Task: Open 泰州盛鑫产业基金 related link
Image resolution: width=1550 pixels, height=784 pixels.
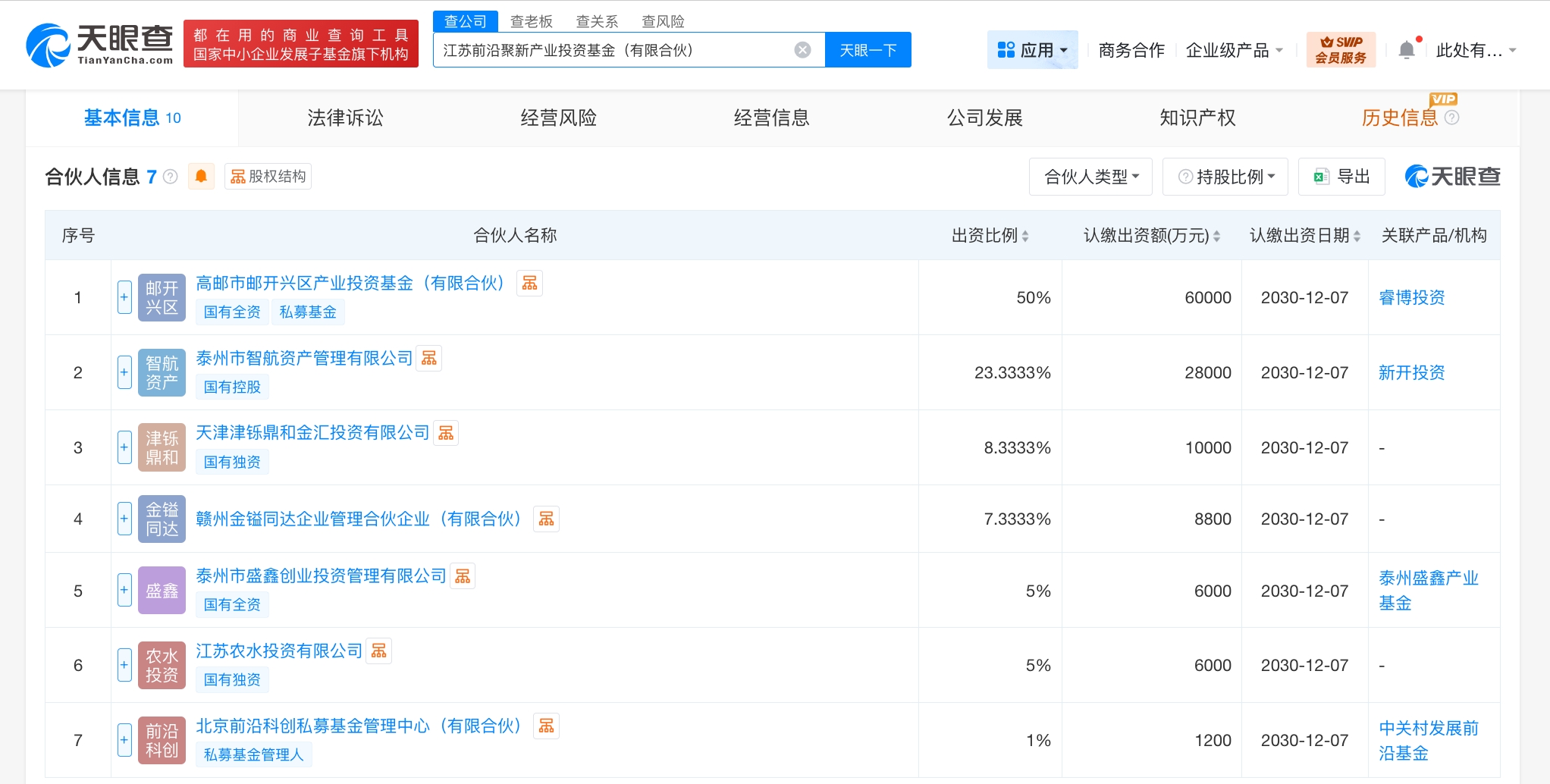Action: click(1429, 590)
